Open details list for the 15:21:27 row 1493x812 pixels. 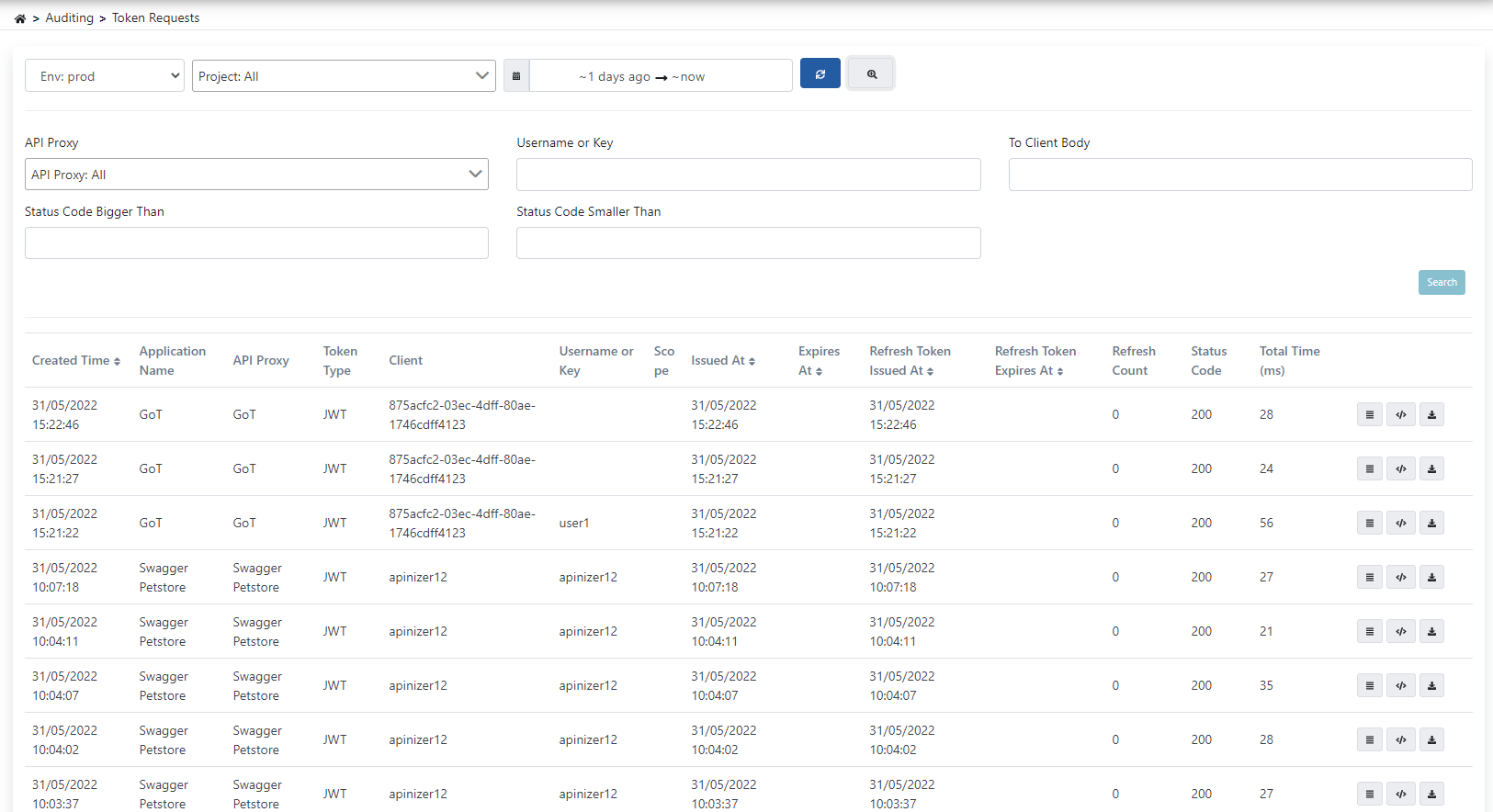(1369, 468)
